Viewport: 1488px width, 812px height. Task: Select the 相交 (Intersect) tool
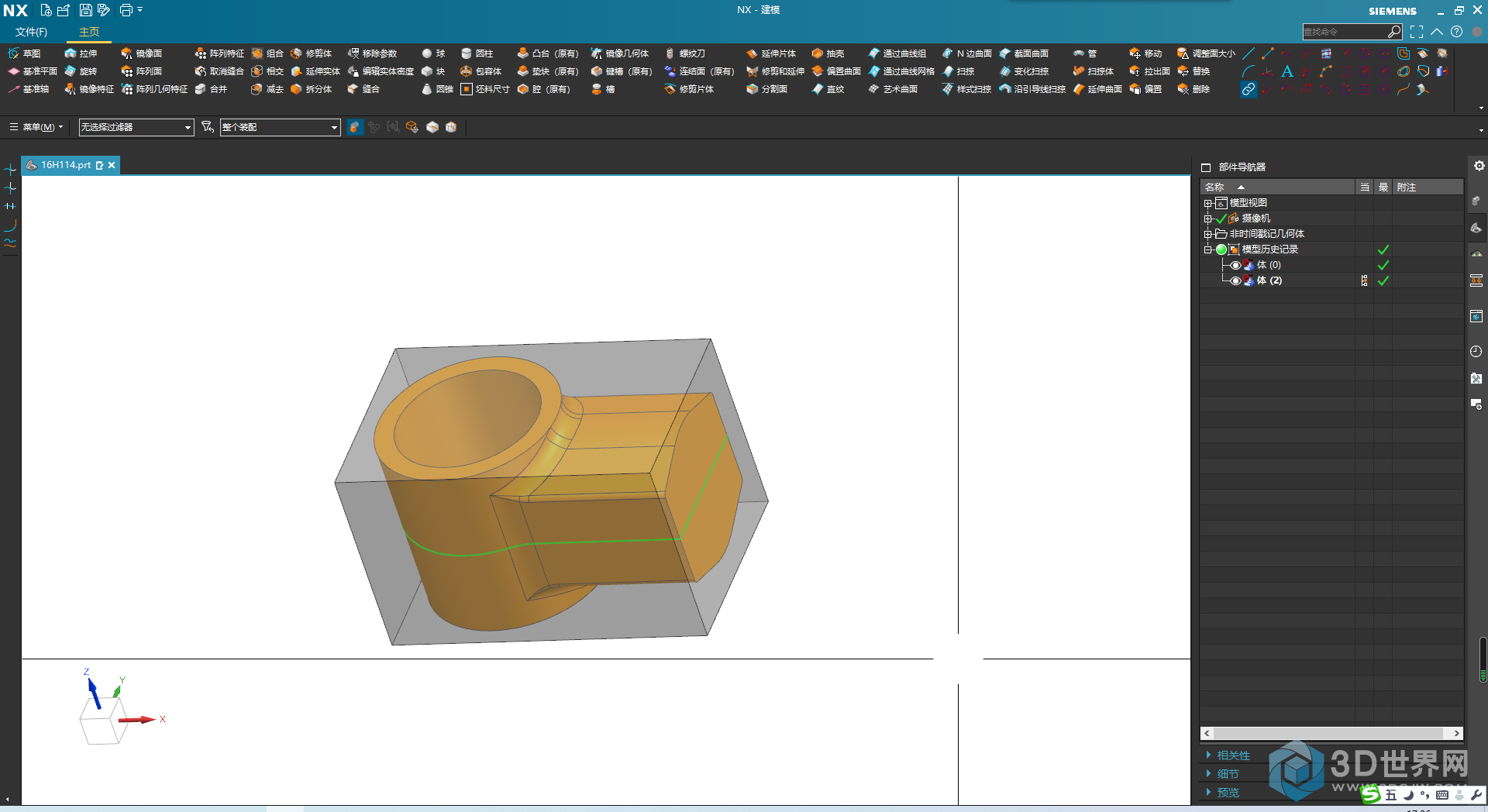click(x=267, y=71)
